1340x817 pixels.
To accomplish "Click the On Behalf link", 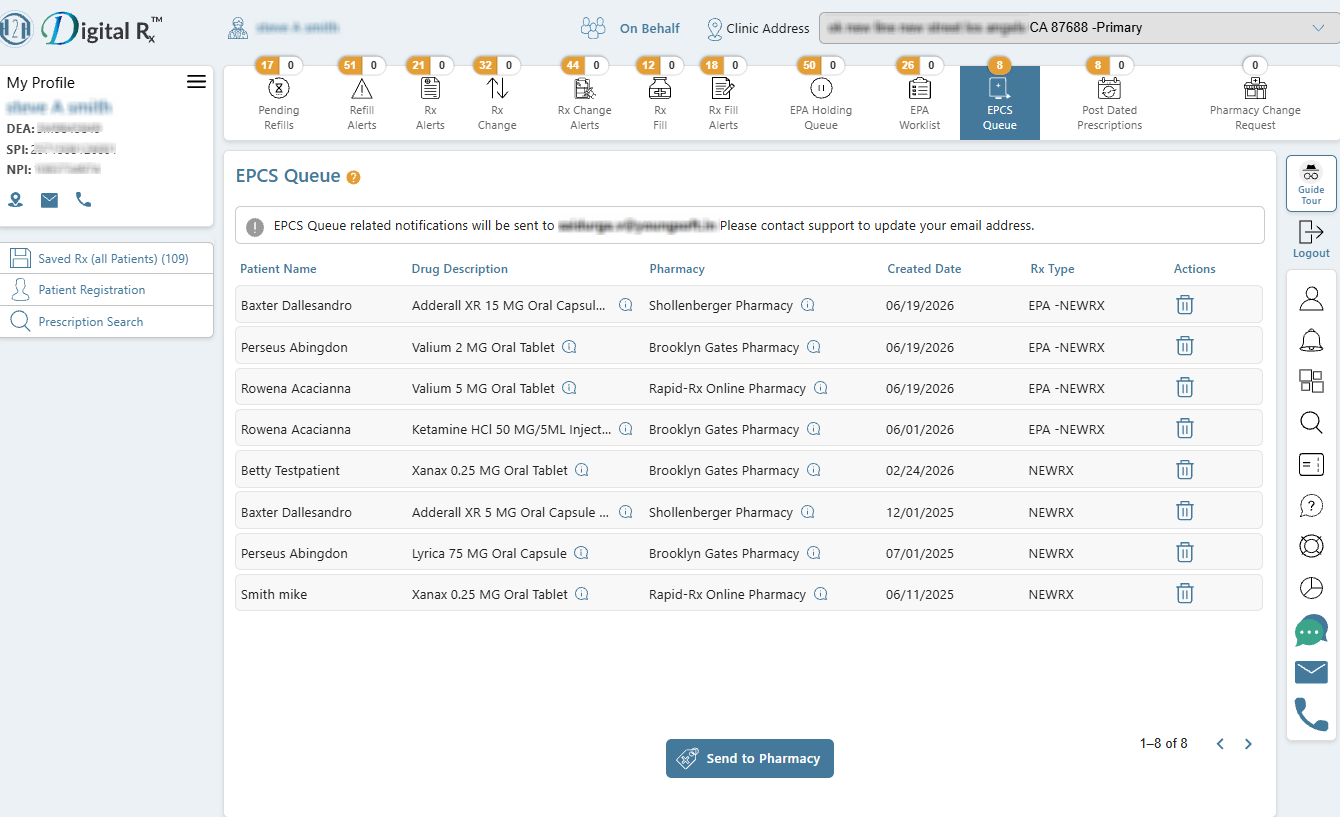I will pyautogui.click(x=649, y=28).
